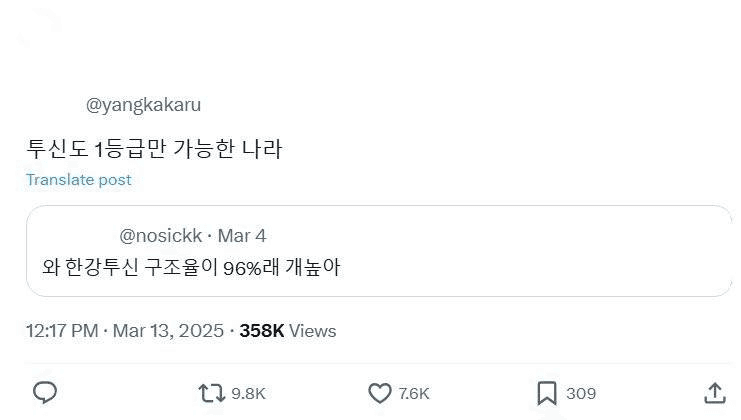Viewport: 741px width, 420px height.
Task: Click the 9.8K repost count
Action: (248, 394)
